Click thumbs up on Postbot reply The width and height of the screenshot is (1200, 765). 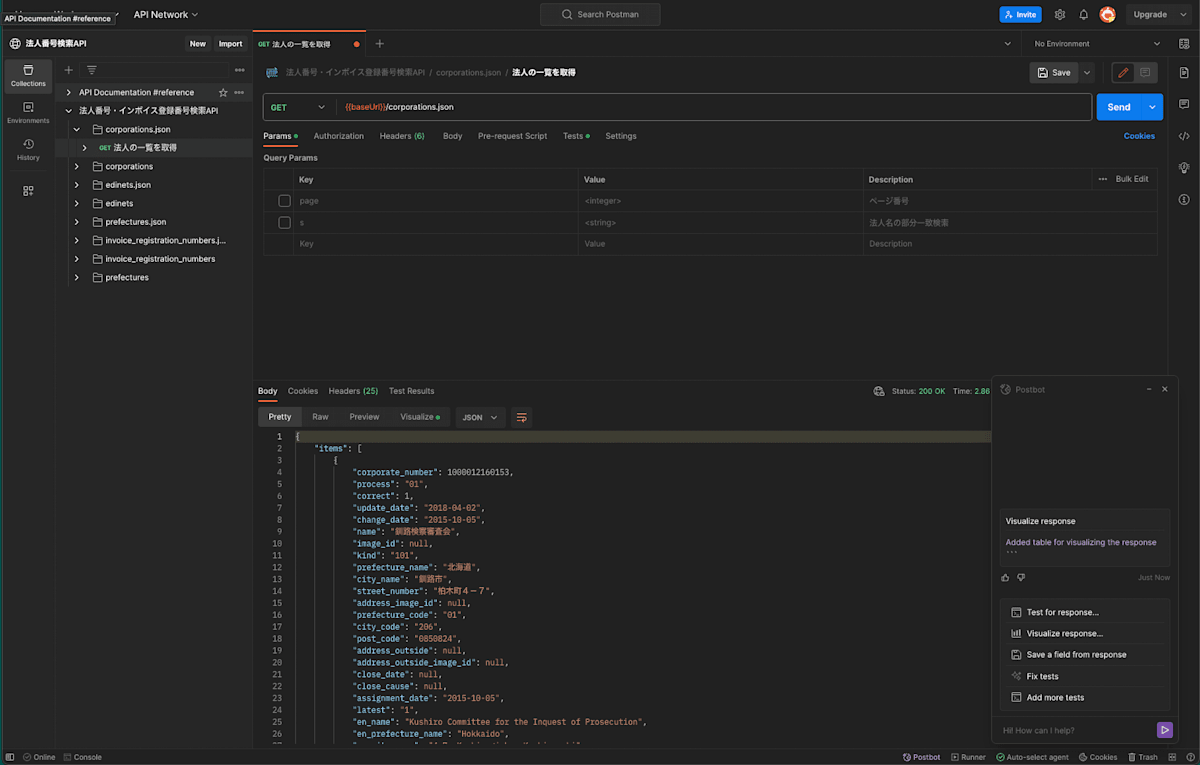tap(1006, 577)
